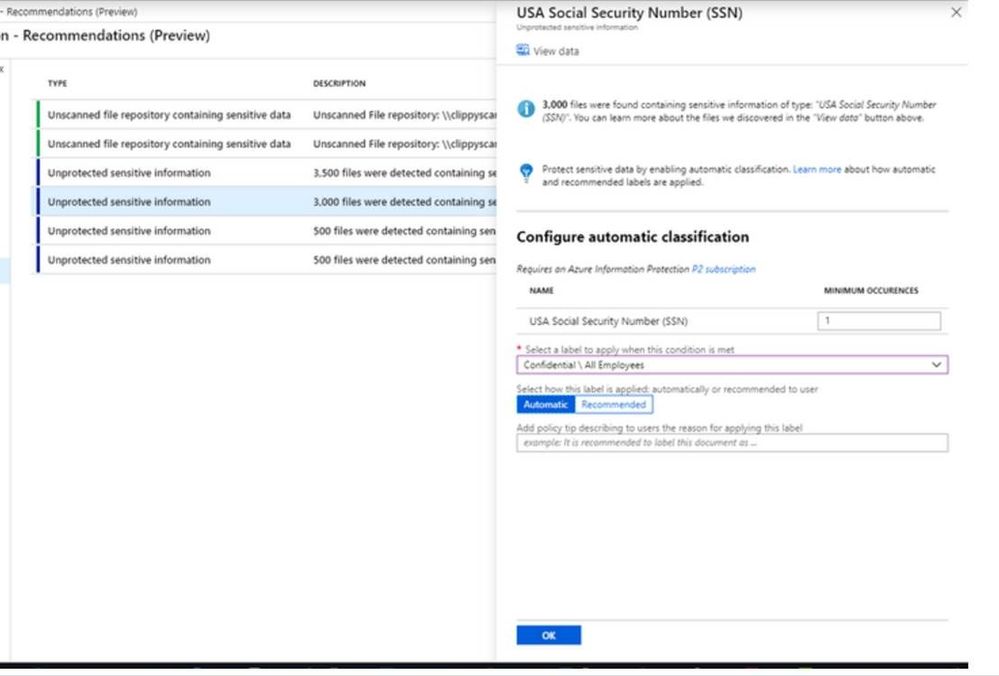Select Automatic label application mode
The height and width of the screenshot is (676, 999).
click(x=545, y=405)
